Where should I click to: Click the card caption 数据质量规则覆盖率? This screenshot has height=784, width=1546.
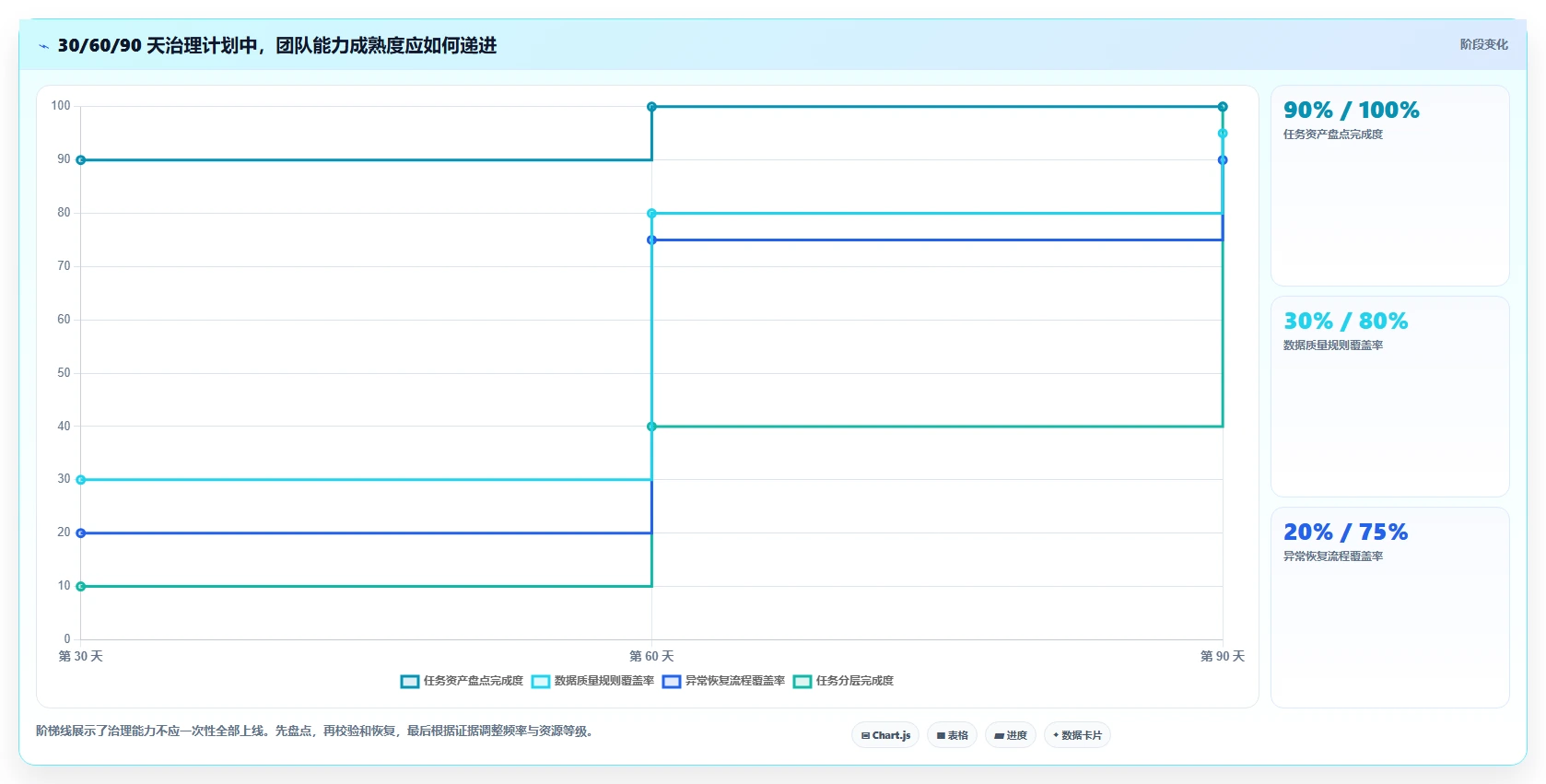coord(1333,345)
